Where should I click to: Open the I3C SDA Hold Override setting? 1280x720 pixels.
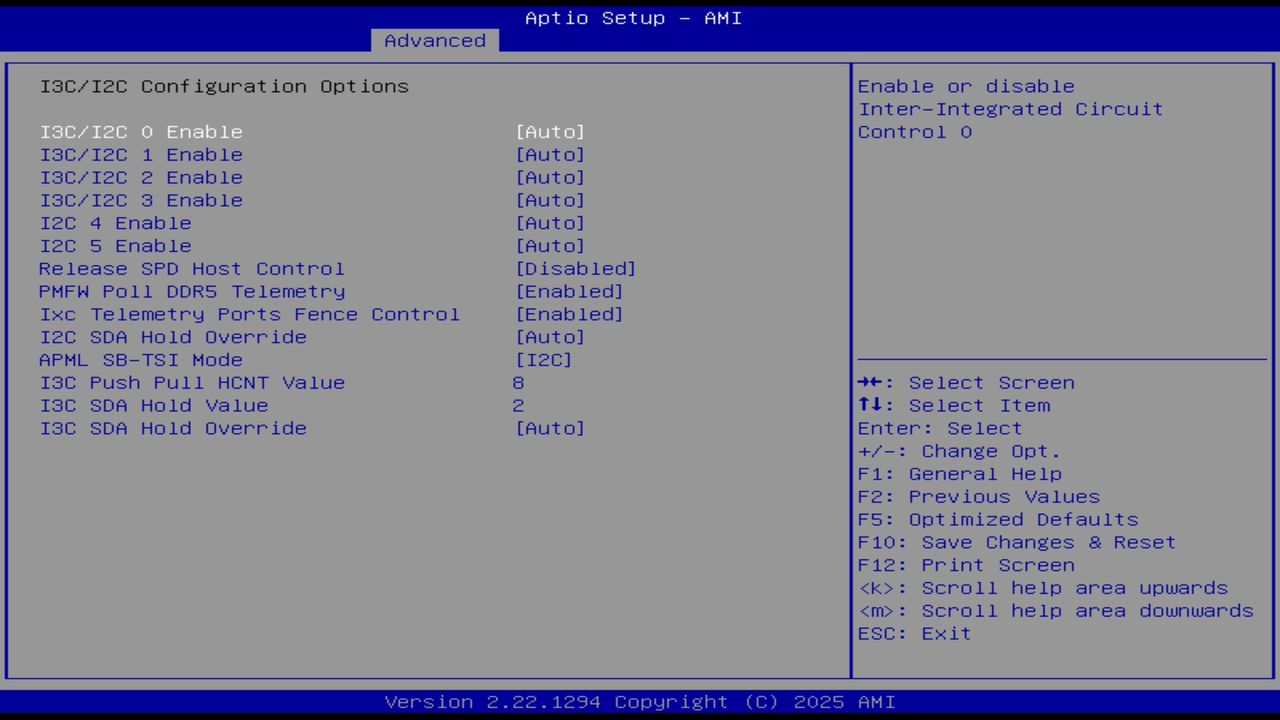click(x=172, y=428)
